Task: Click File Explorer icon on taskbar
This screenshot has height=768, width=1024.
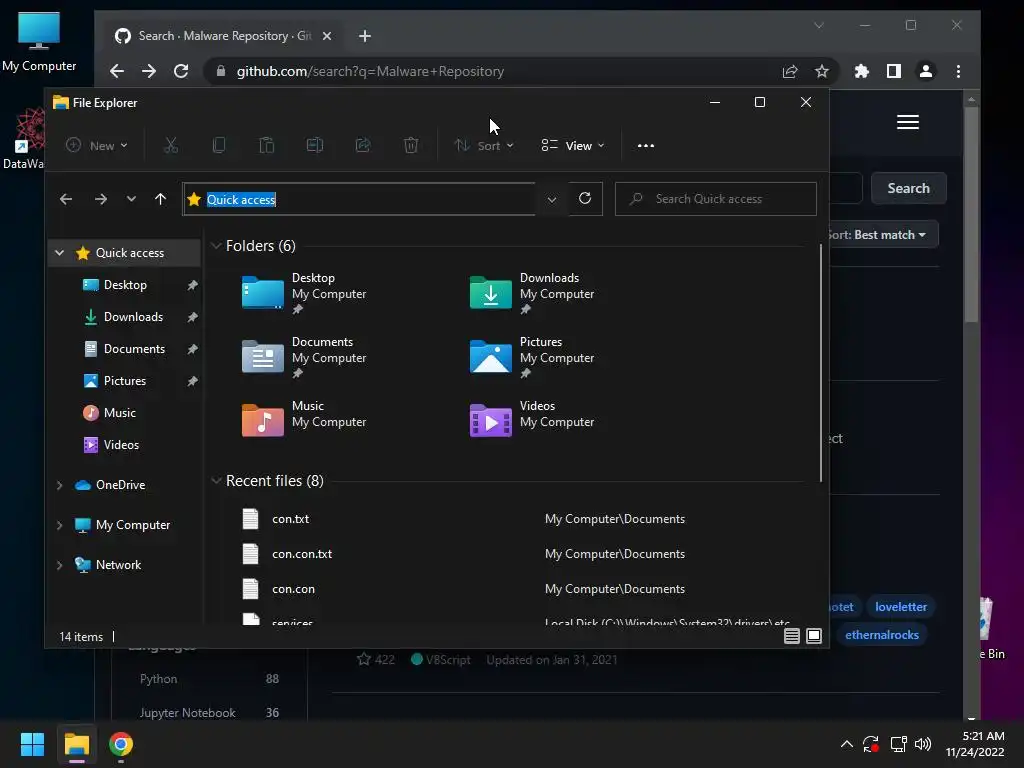Action: point(76,744)
